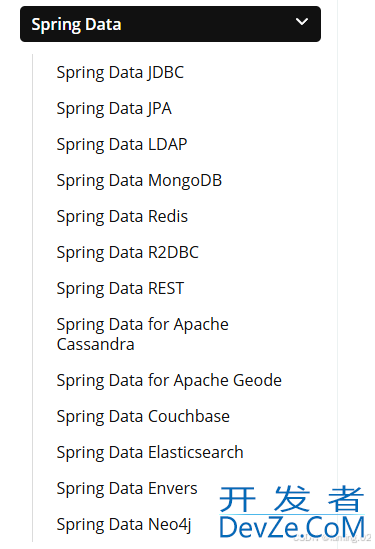The height and width of the screenshot is (549, 375).
Task: Open the Spring Data JDBC link
Action: (120, 73)
